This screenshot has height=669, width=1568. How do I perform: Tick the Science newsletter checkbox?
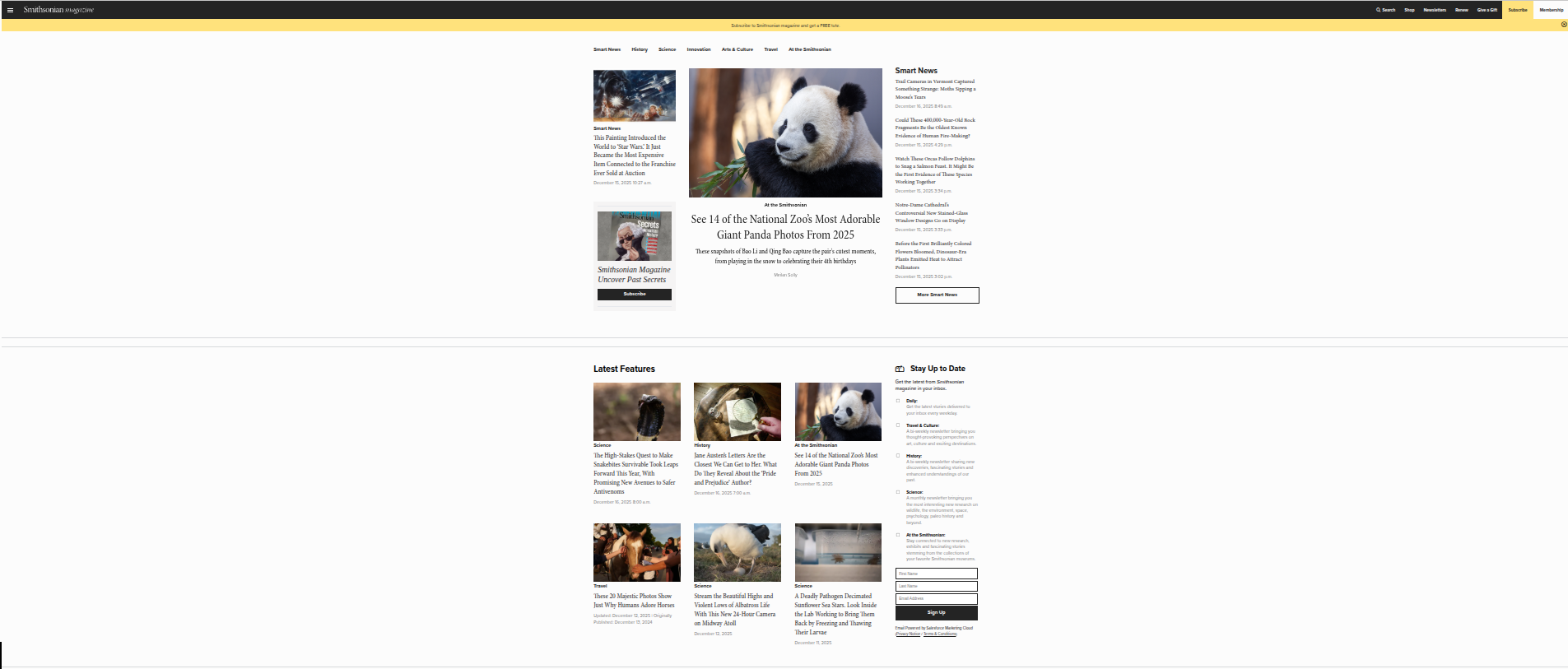pos(898,492)
